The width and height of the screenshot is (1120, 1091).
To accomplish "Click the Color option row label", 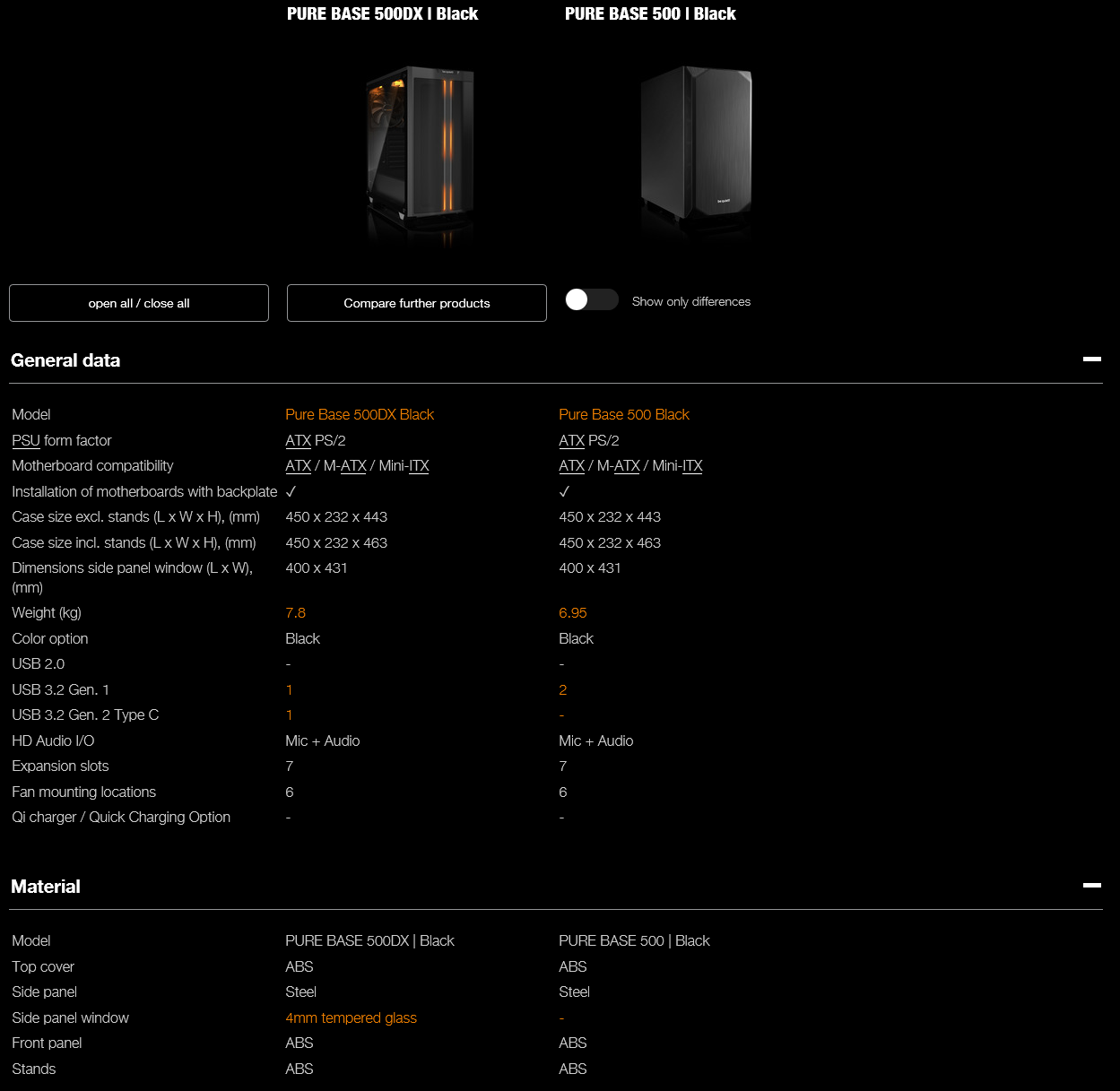I will point(50,638).
